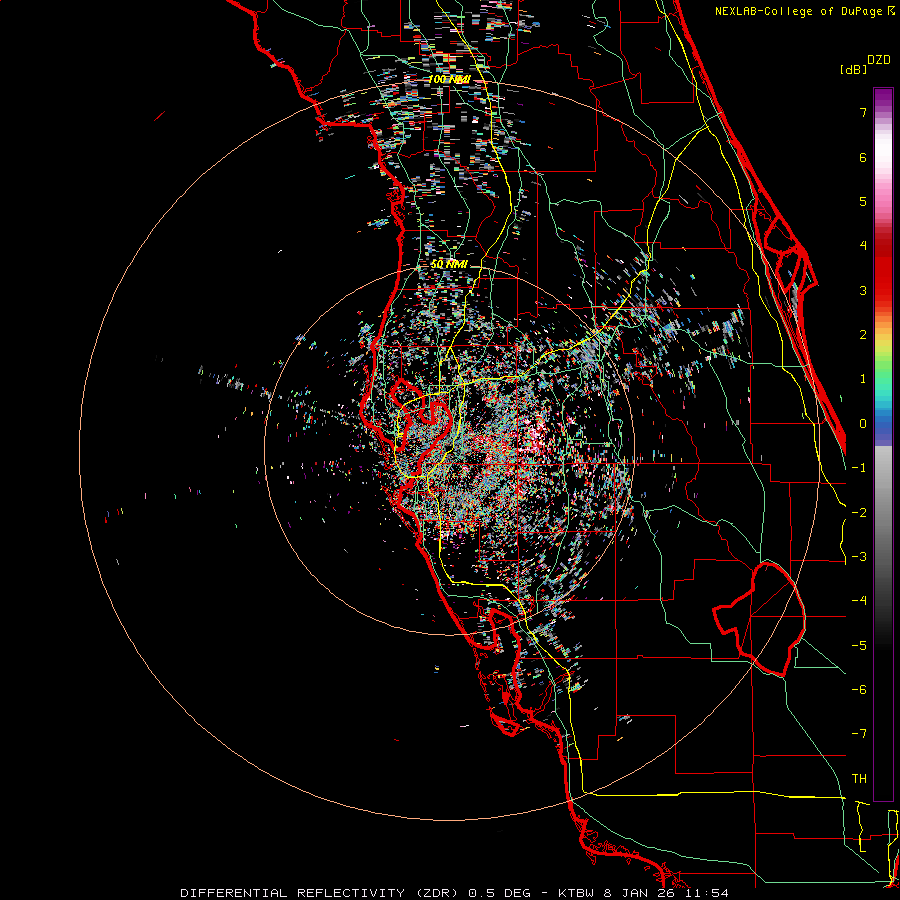Click the 100 NMI range ring label
Viewport: 900px width, 900px height.
tap(449, 79)
